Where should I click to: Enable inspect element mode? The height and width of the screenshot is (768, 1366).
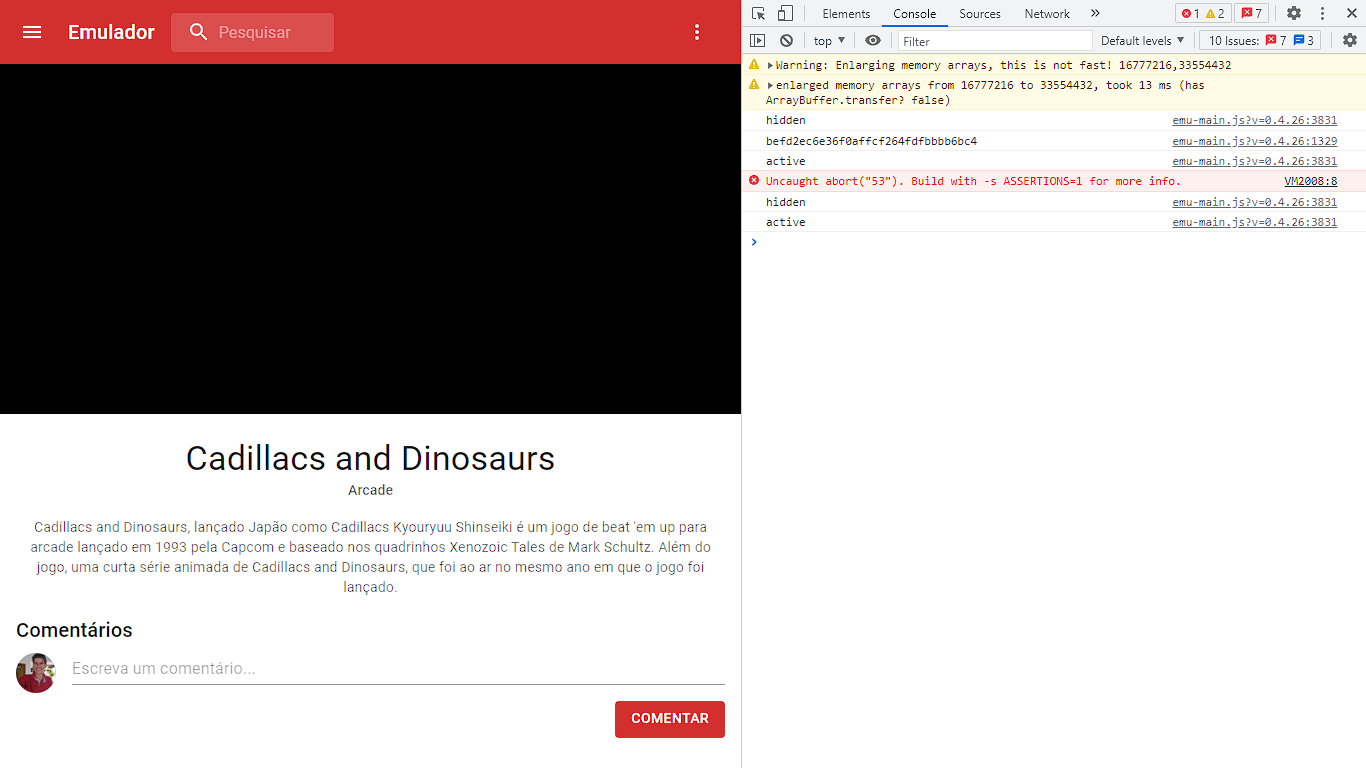tap(758, 13)
